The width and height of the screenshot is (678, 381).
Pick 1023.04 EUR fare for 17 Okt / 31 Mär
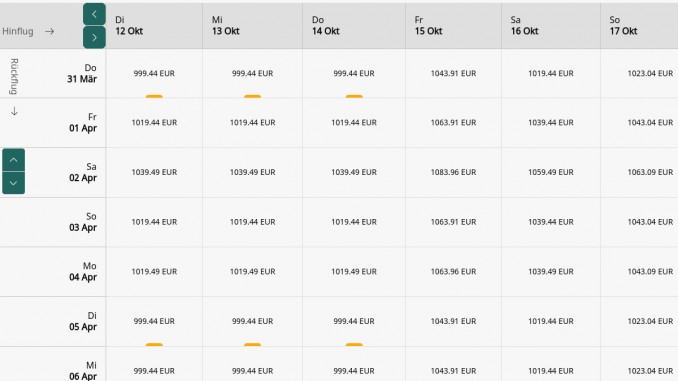[640, 74]
